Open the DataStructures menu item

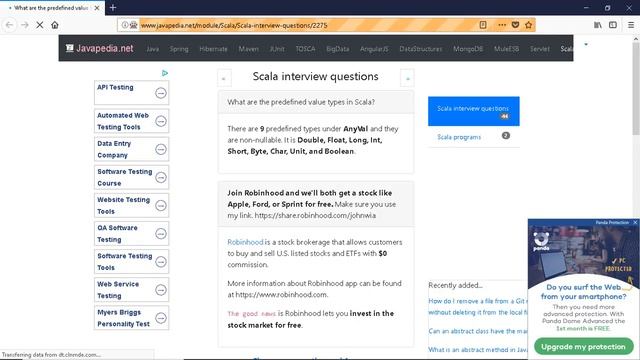pos(420,49)
